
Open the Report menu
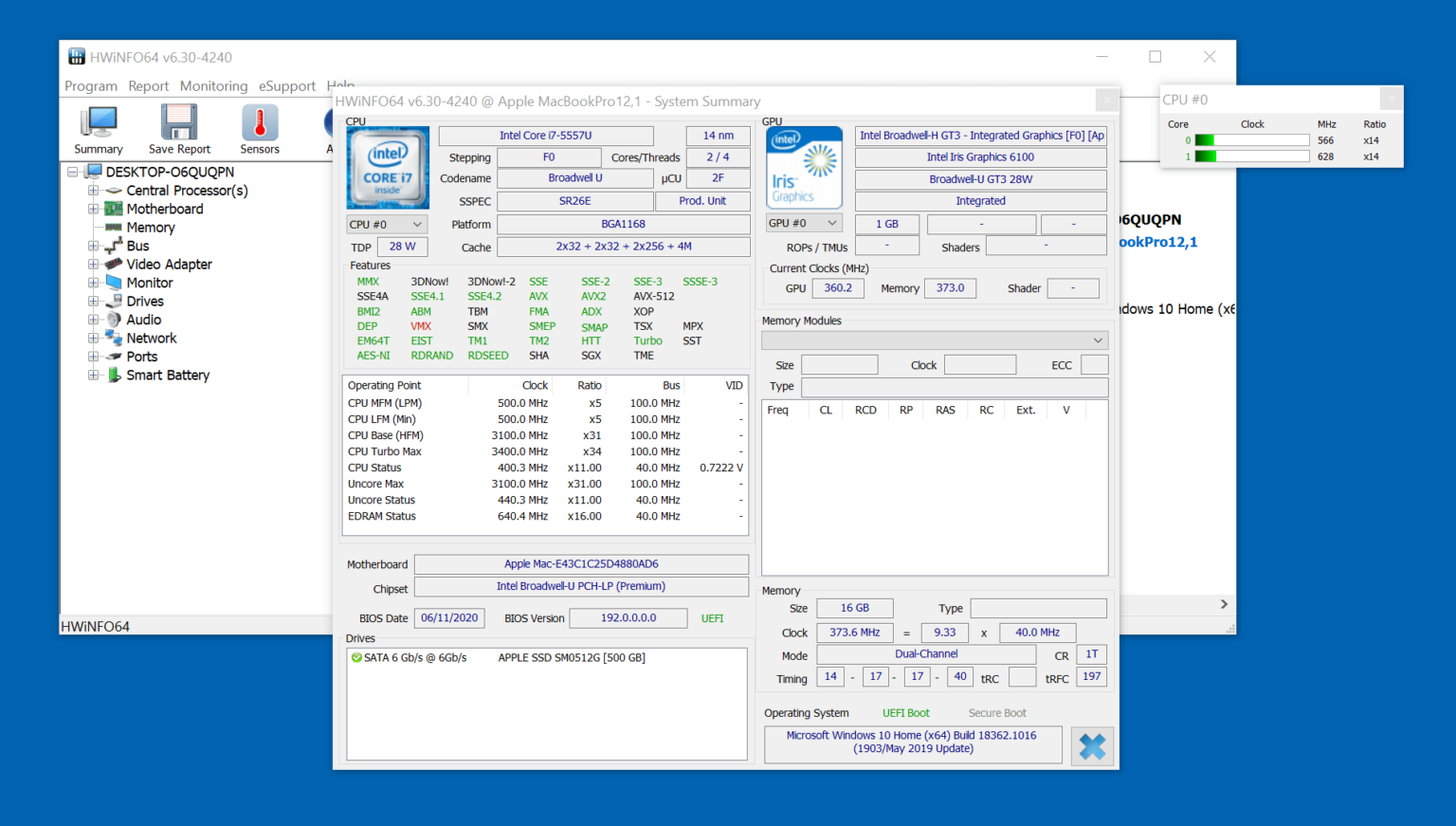[149, 86]
